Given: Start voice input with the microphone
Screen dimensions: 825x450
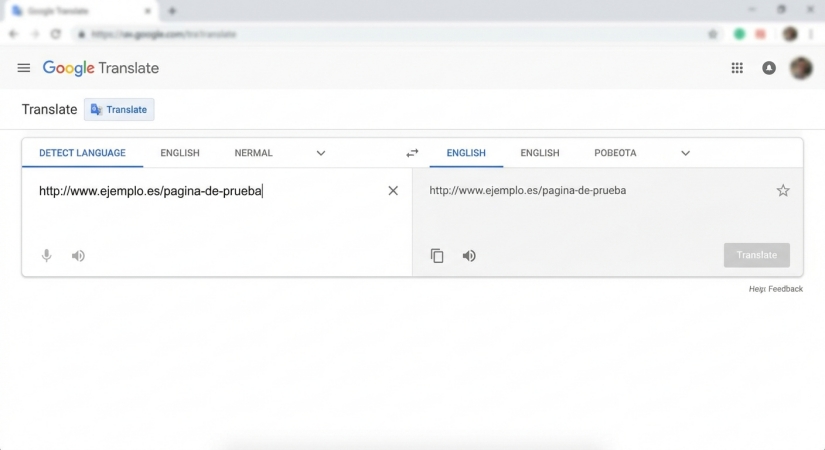Looking at the screenshot, I should [47, 256].
